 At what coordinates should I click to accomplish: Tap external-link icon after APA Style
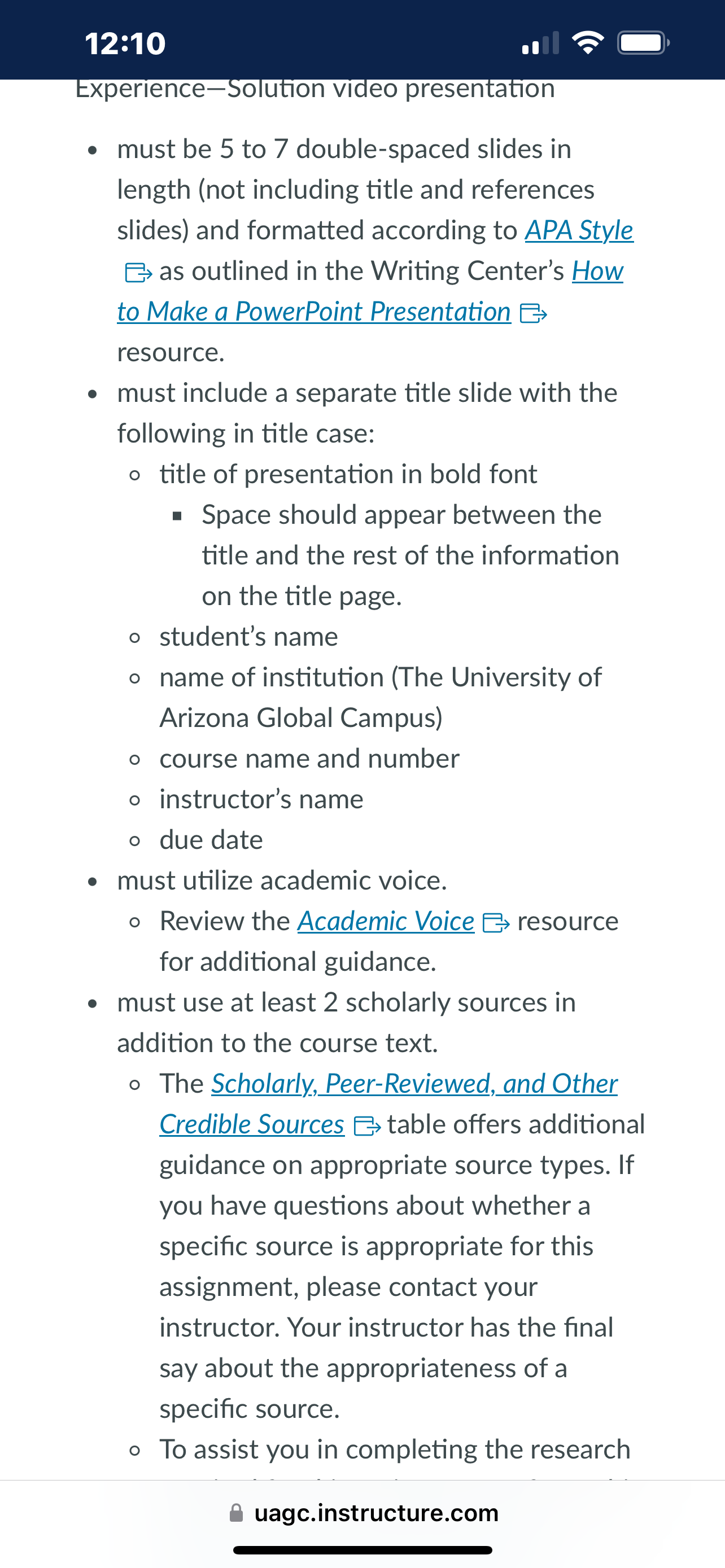(138, 272)
